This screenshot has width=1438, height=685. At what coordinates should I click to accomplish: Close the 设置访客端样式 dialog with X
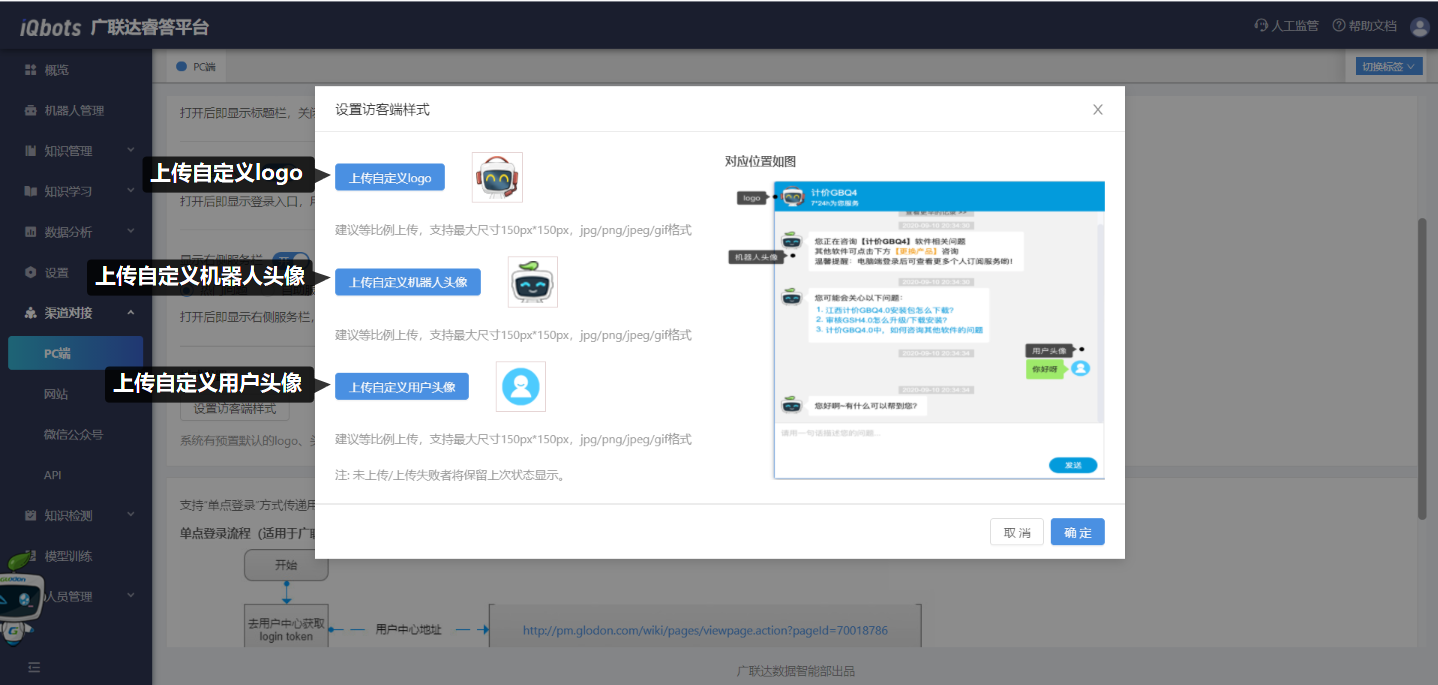(x=1097, y=110)
